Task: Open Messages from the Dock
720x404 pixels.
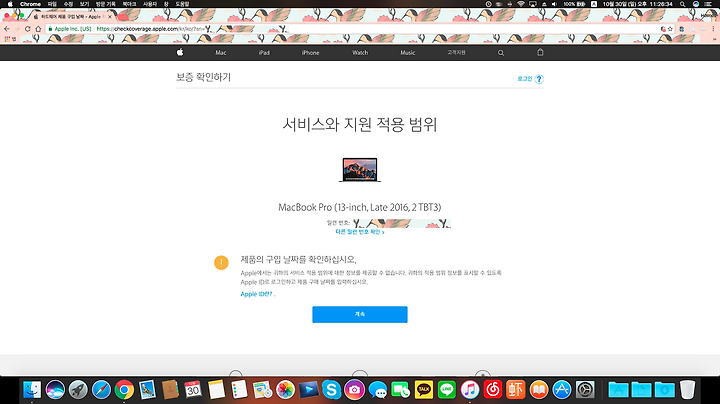Action: 377,390
